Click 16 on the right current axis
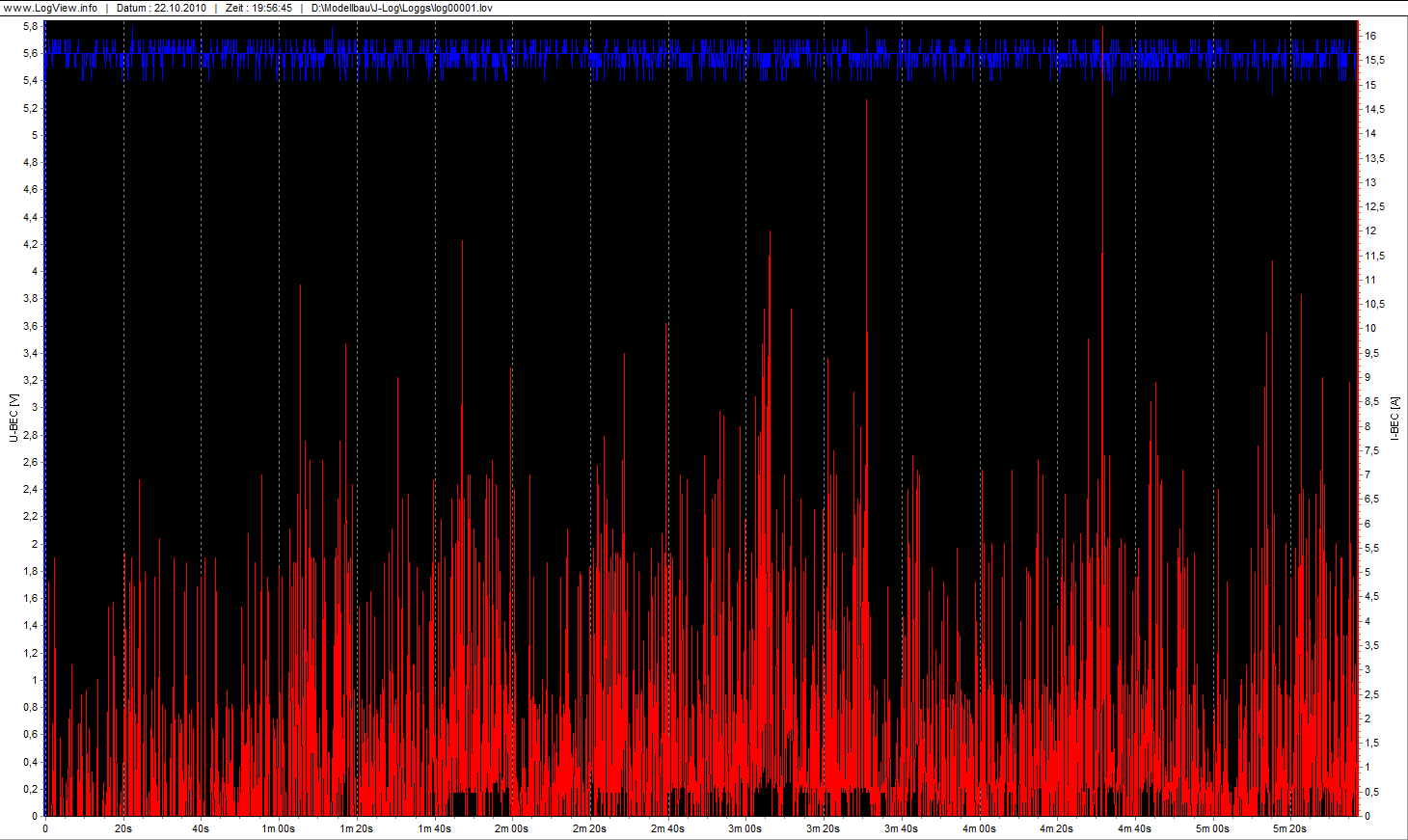Screen dimensions: 1408x840 [x=1370, y=36]
